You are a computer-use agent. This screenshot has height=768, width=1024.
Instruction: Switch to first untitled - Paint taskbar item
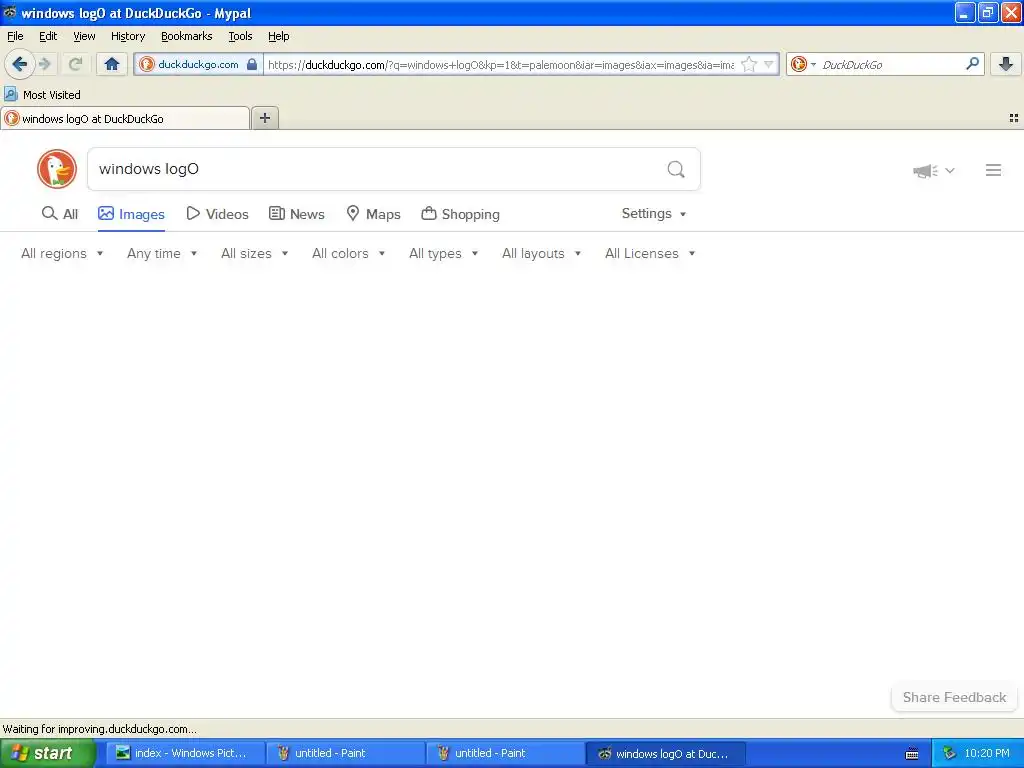click(346, 753)
